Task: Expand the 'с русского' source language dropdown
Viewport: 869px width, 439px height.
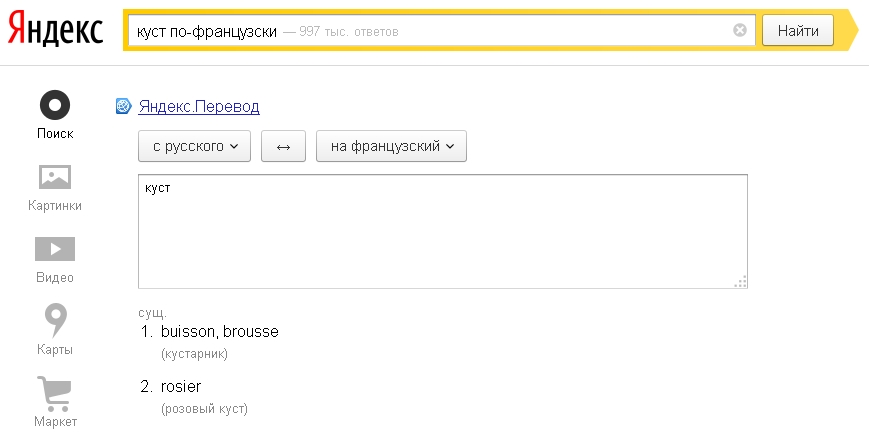Action: click(x=195, y=146)
